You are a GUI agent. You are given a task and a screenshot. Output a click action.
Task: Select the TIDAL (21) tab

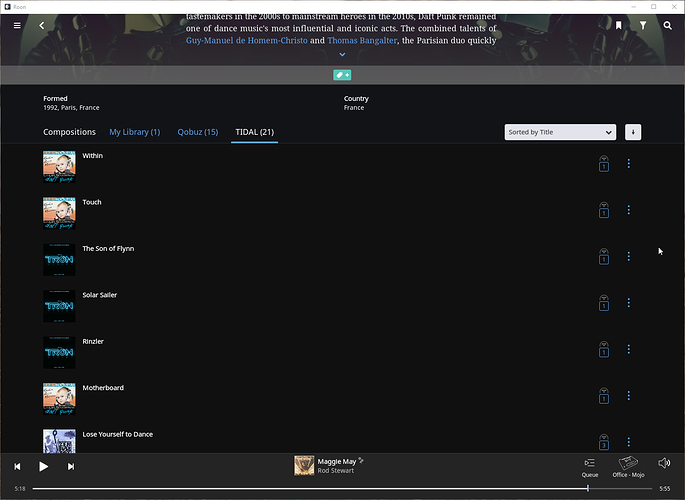click(254, 132)
